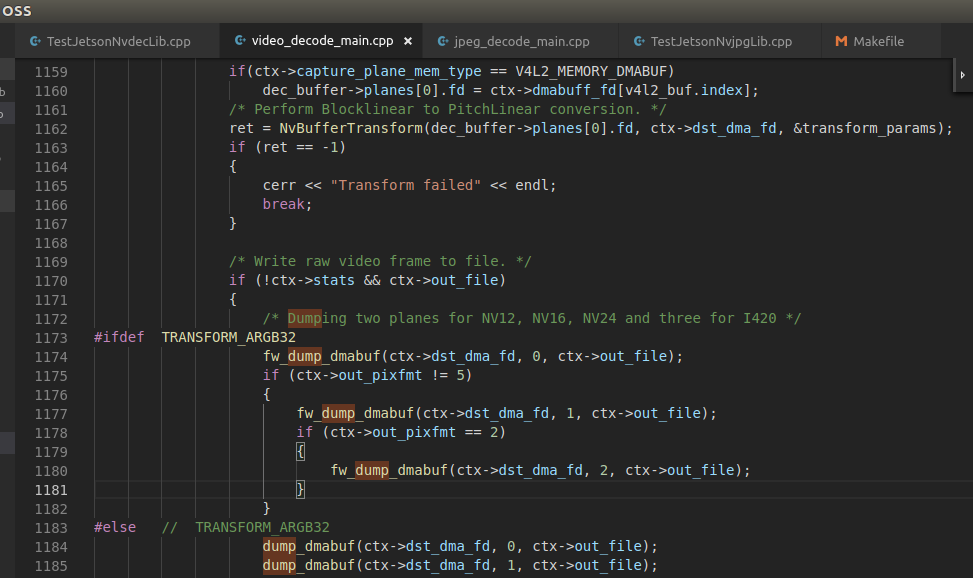Click the highlighted Dumping word in comment
This screenshot has height=578, width=973.
point(317,318)
